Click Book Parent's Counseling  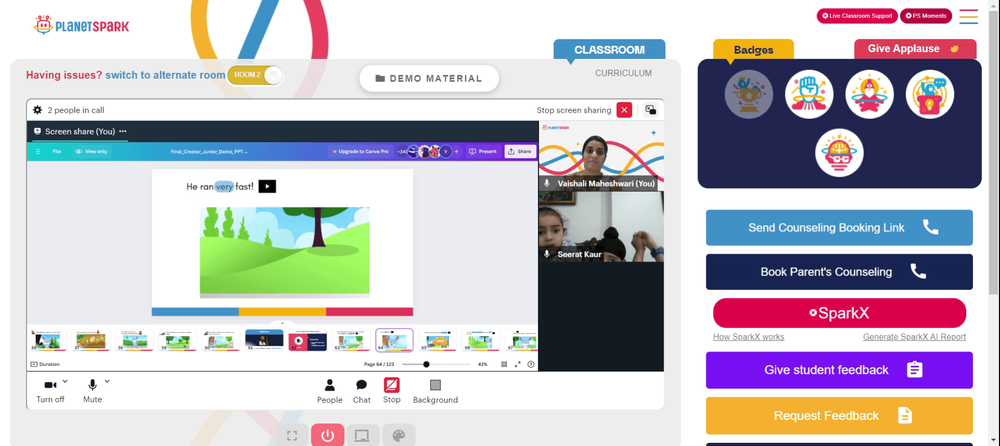pyautogui.click(x=839, y=272)
